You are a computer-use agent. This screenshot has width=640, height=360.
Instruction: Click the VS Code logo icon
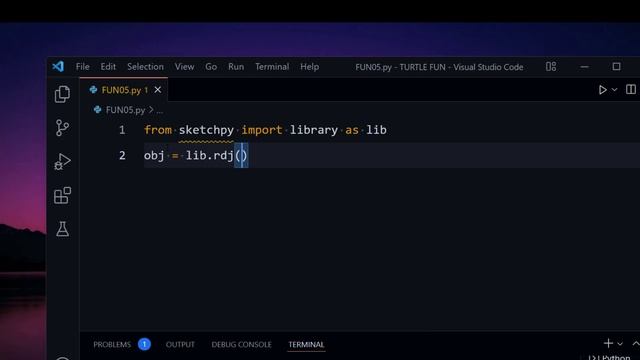pyautogui.click(x=58, y=66)
